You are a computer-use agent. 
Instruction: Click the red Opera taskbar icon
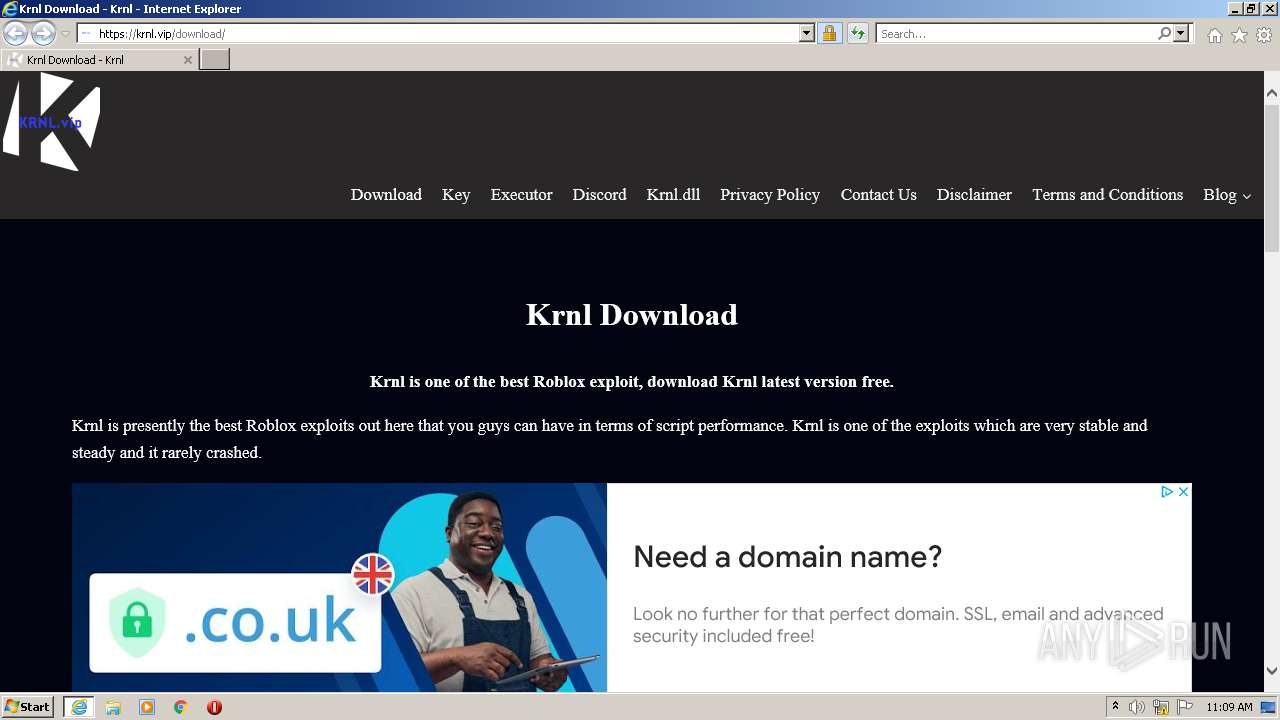point(214,707)
